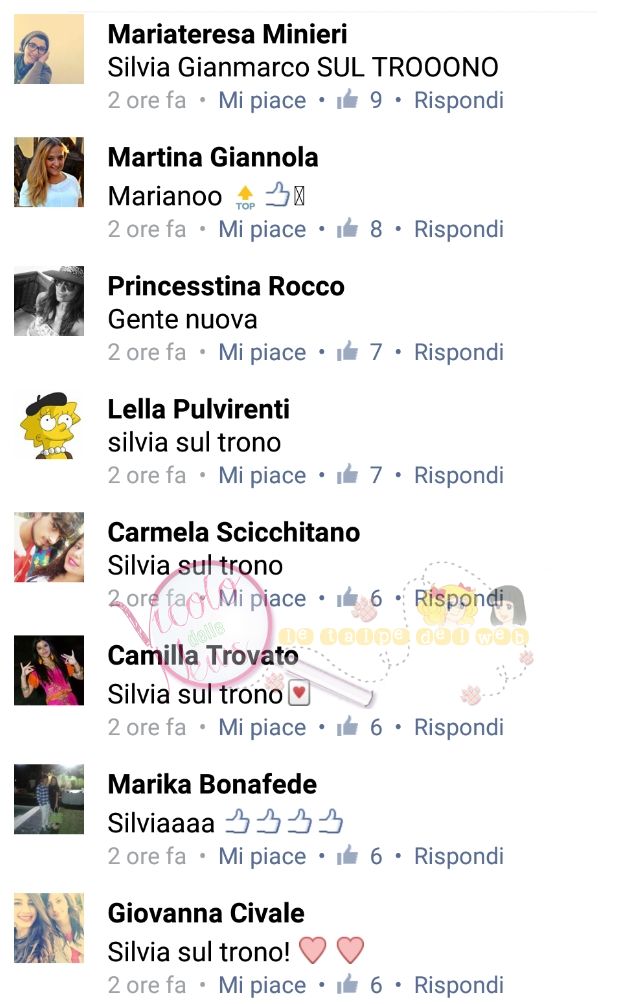Like Mariateresa Minieri's comment with Mi piace

pyautogui.click(x=262, y=101)
